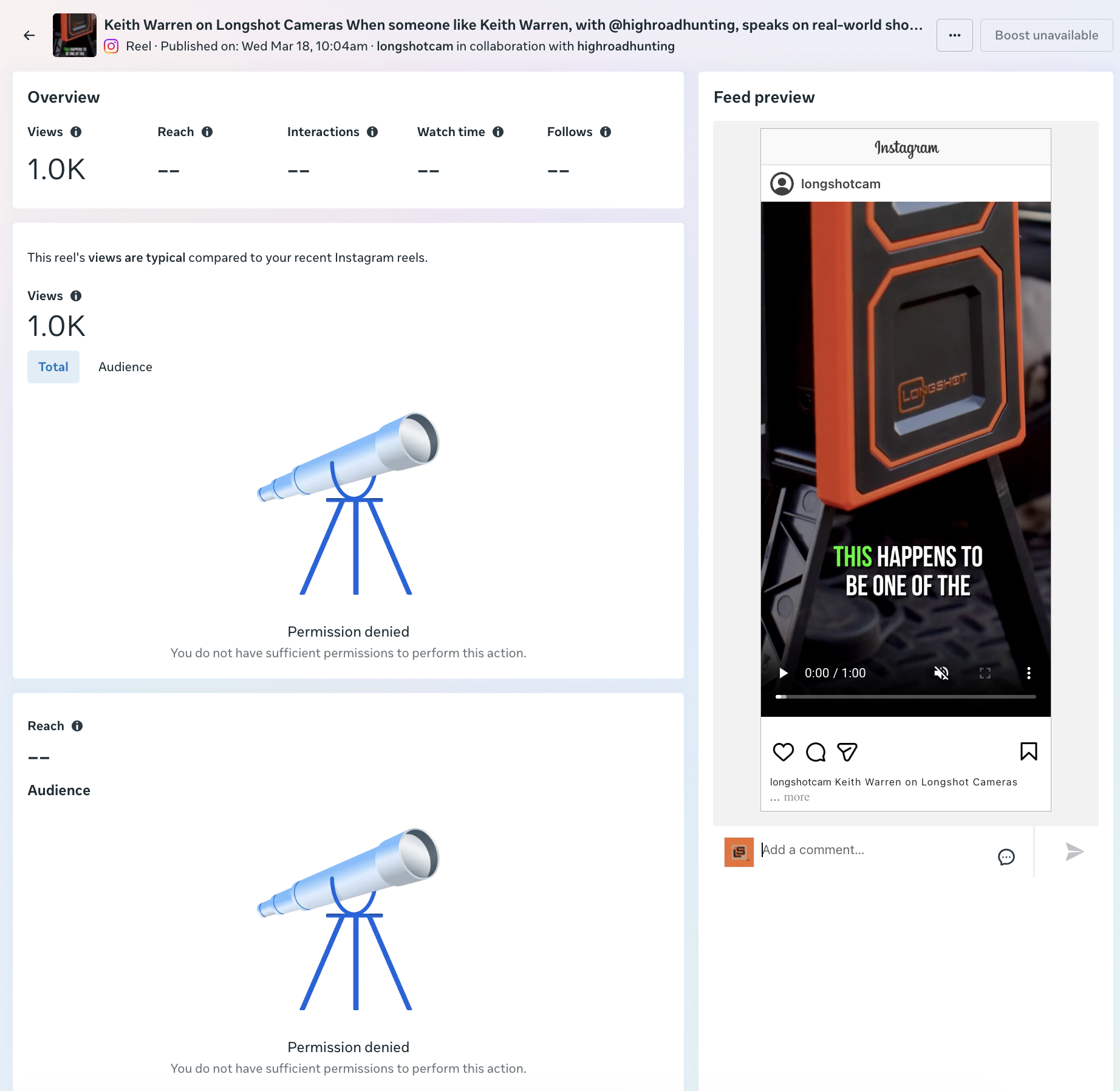Select the Total tab
This screenshot has width=1120, height=1091.
click(x=53, y=367)
